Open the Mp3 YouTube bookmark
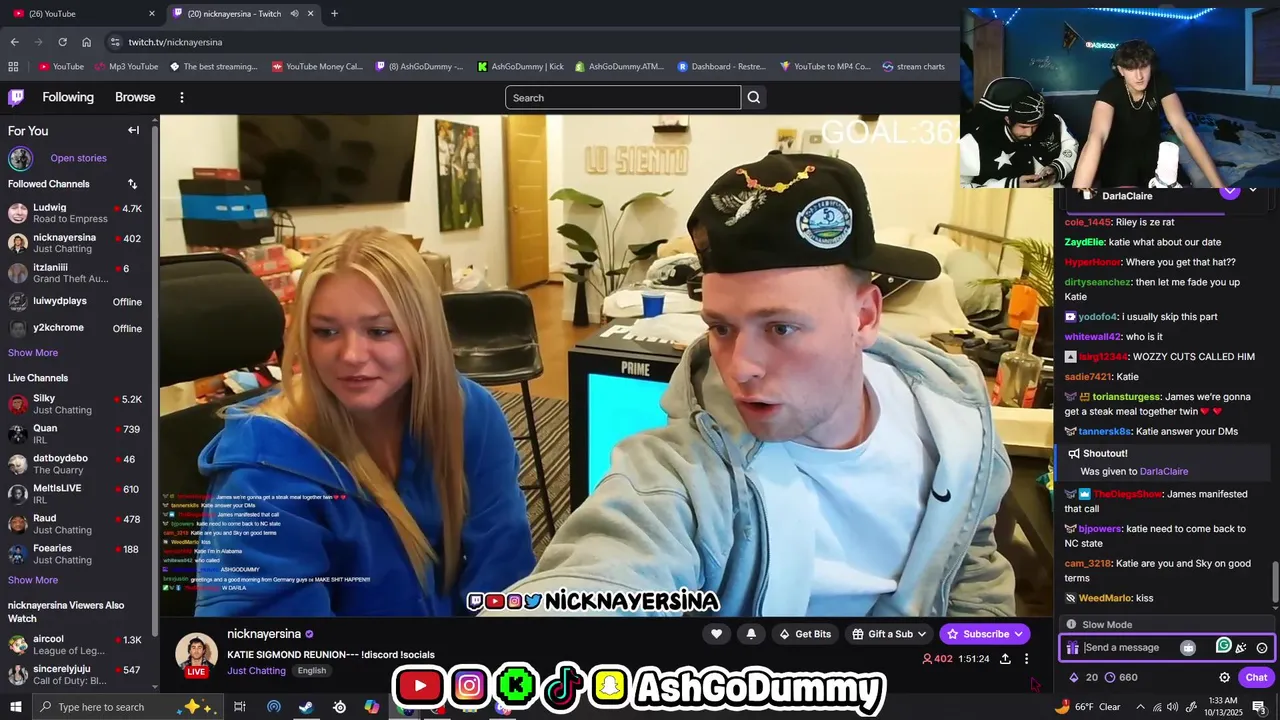 click(126, 67)
